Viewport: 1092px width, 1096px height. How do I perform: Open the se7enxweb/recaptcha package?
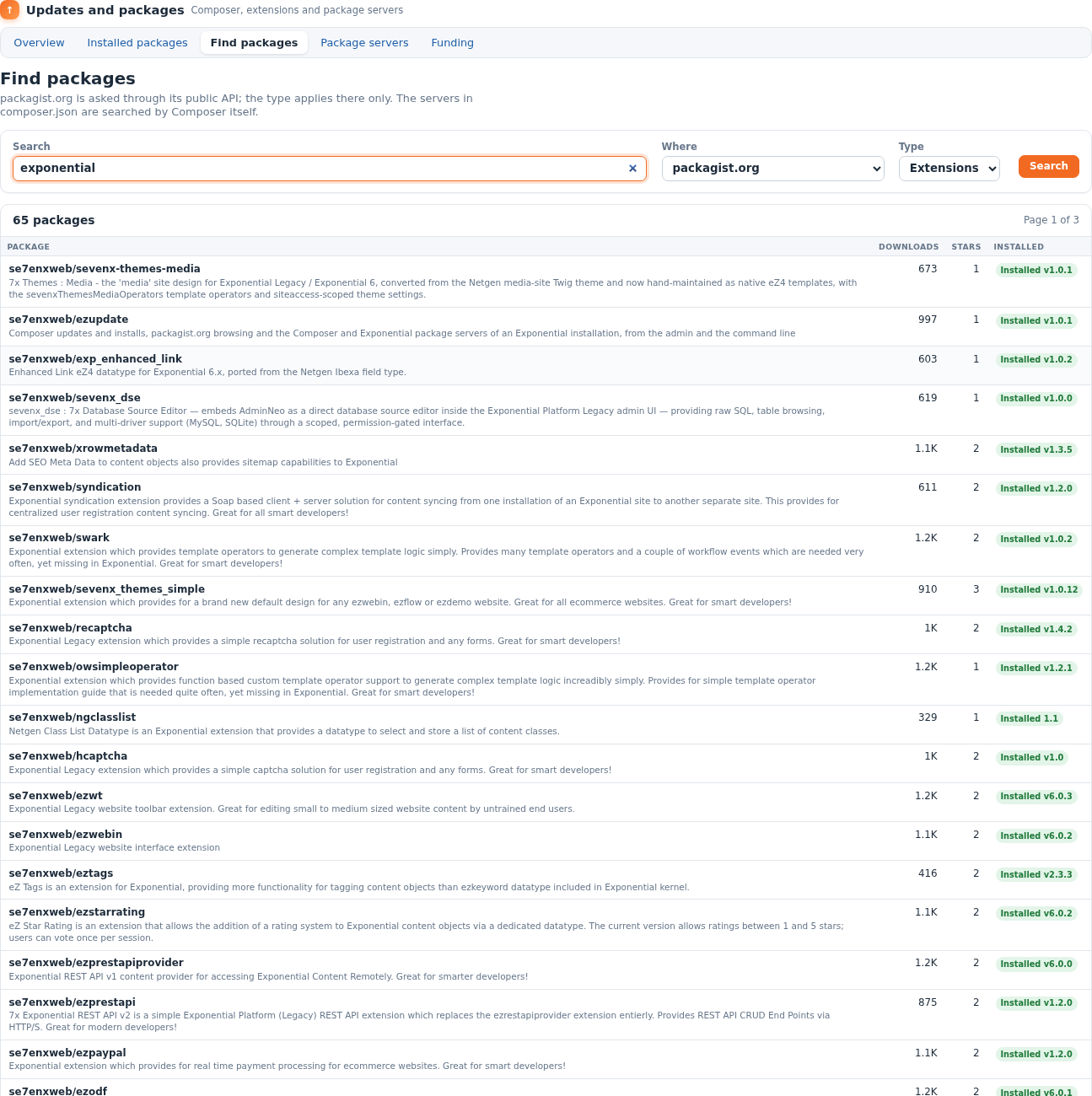[x=70, y=628]
